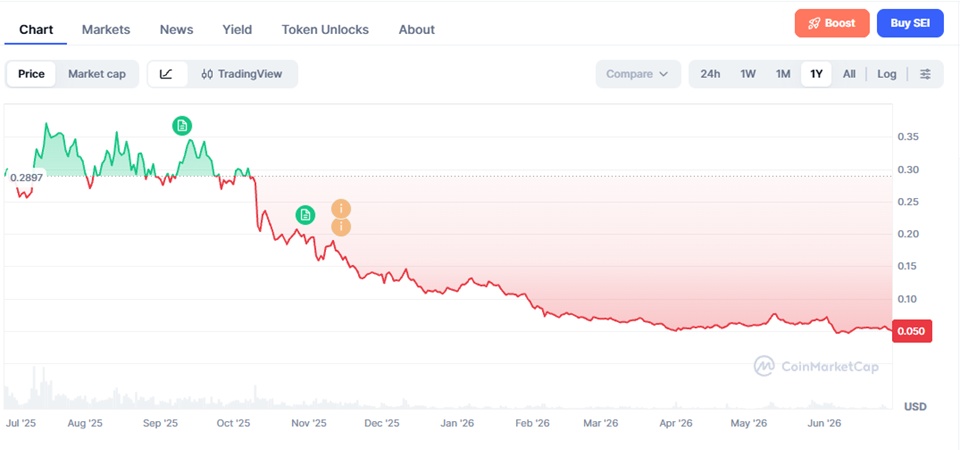The width and height of the screenshot is (960, 450).
Task: Open the Markets tab
Action: pyautogui.click(x=106, y=29)
